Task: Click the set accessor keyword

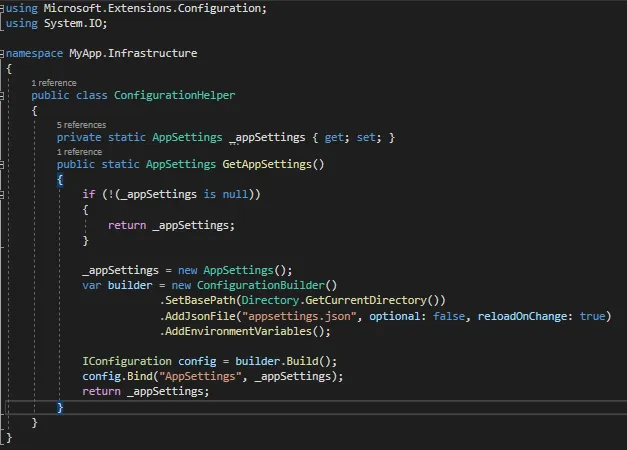Action: (366, 138)
